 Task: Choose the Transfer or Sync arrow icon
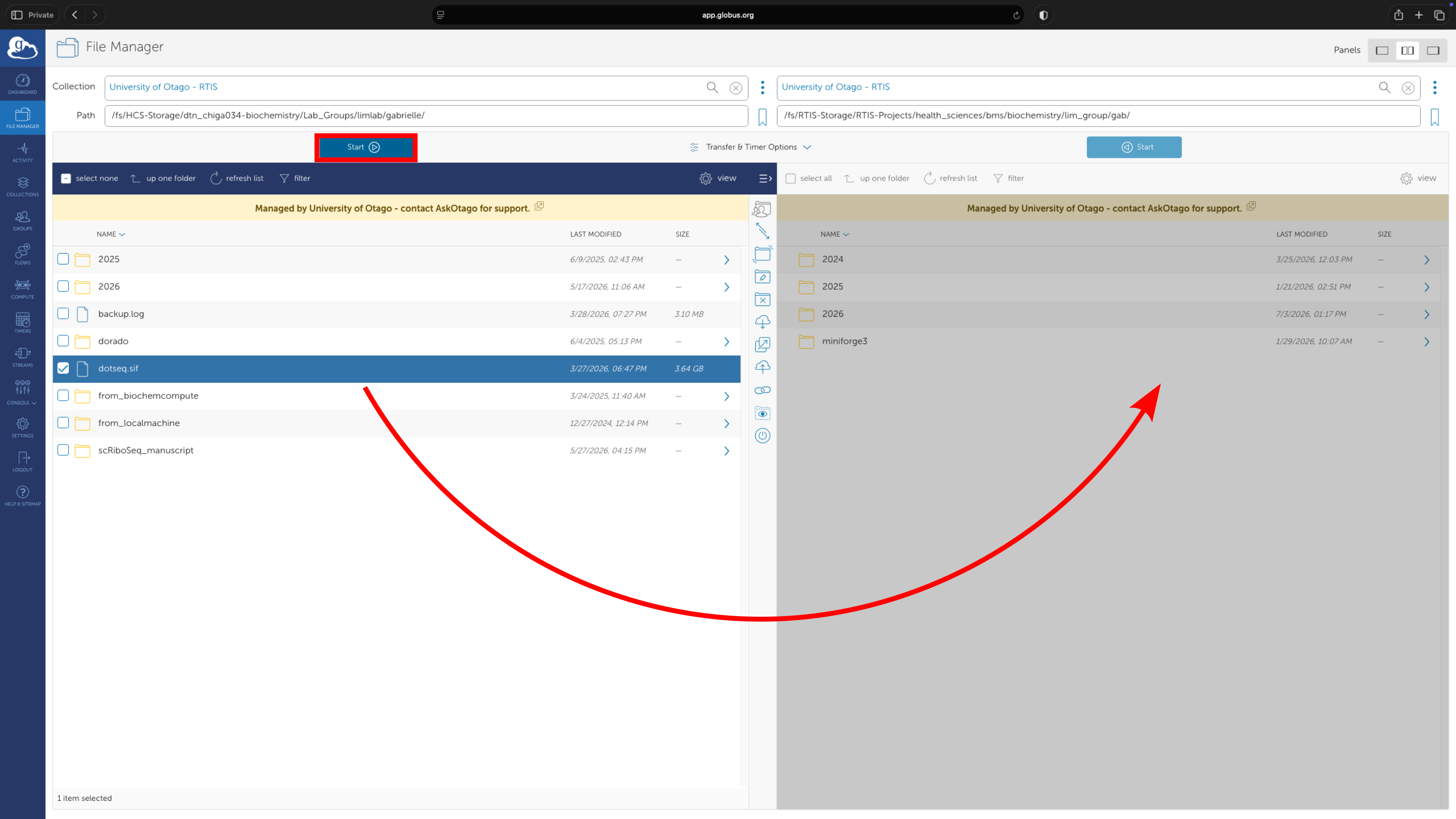tap(762, 231)
